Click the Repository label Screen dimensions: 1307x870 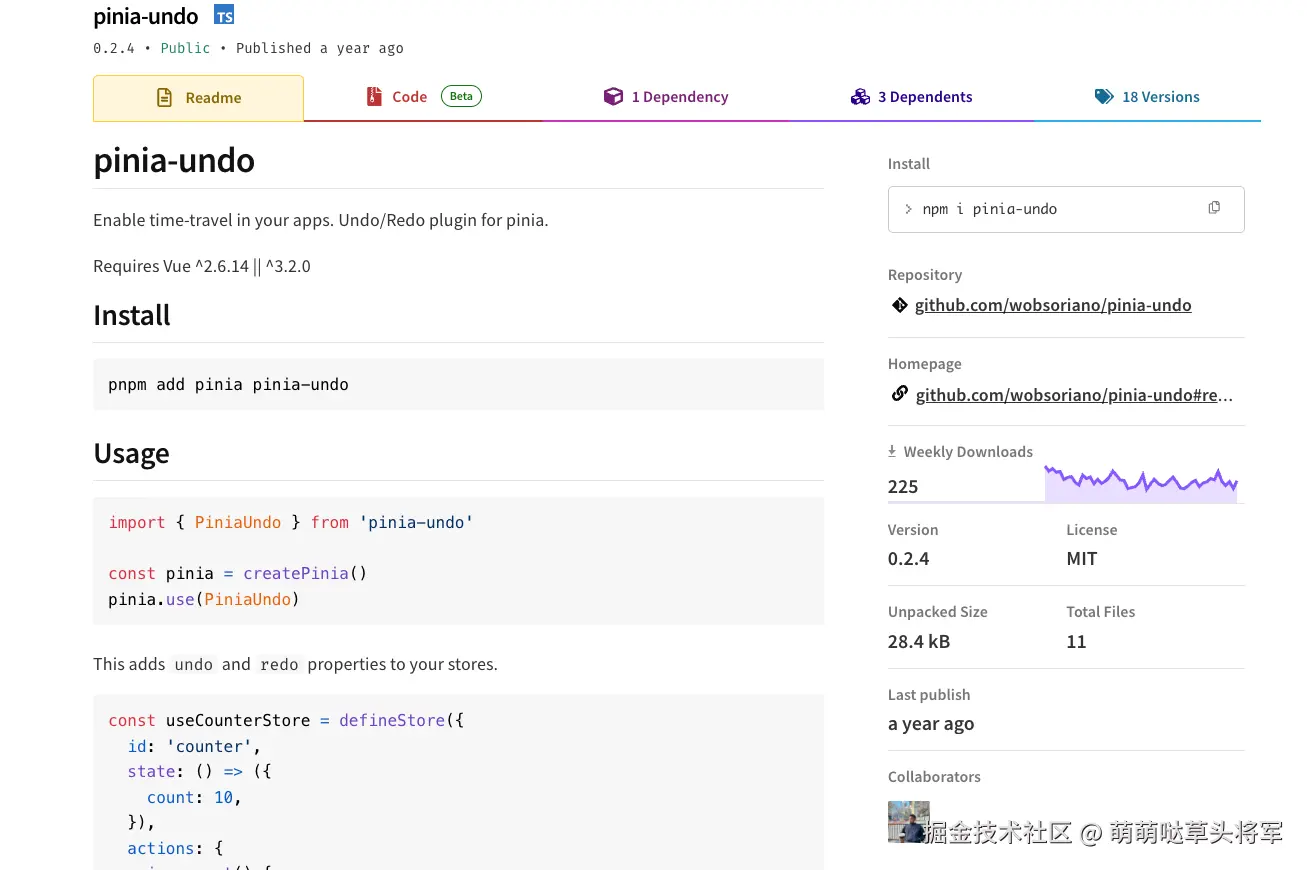point(925,274)
